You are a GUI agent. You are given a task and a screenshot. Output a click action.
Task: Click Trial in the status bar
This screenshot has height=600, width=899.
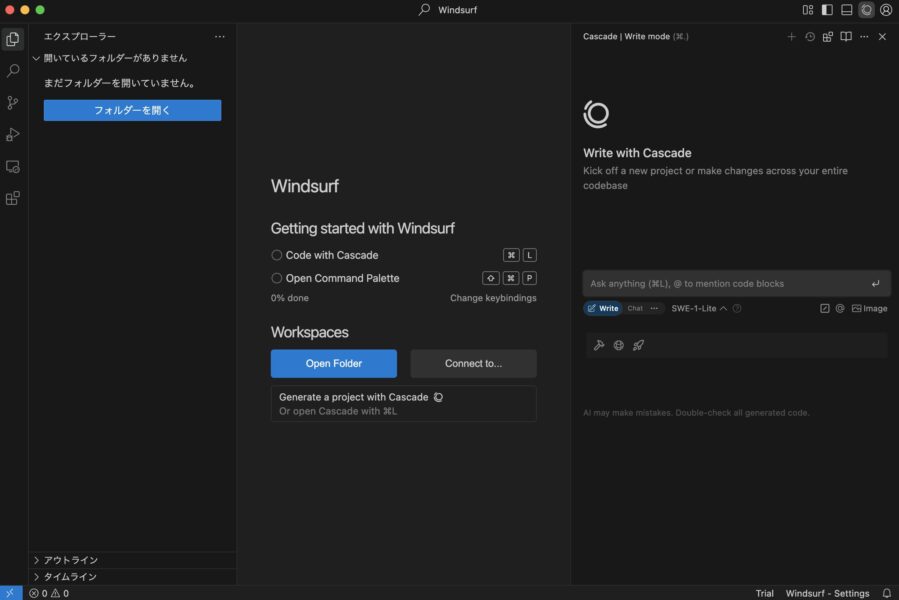click(764, 593)
